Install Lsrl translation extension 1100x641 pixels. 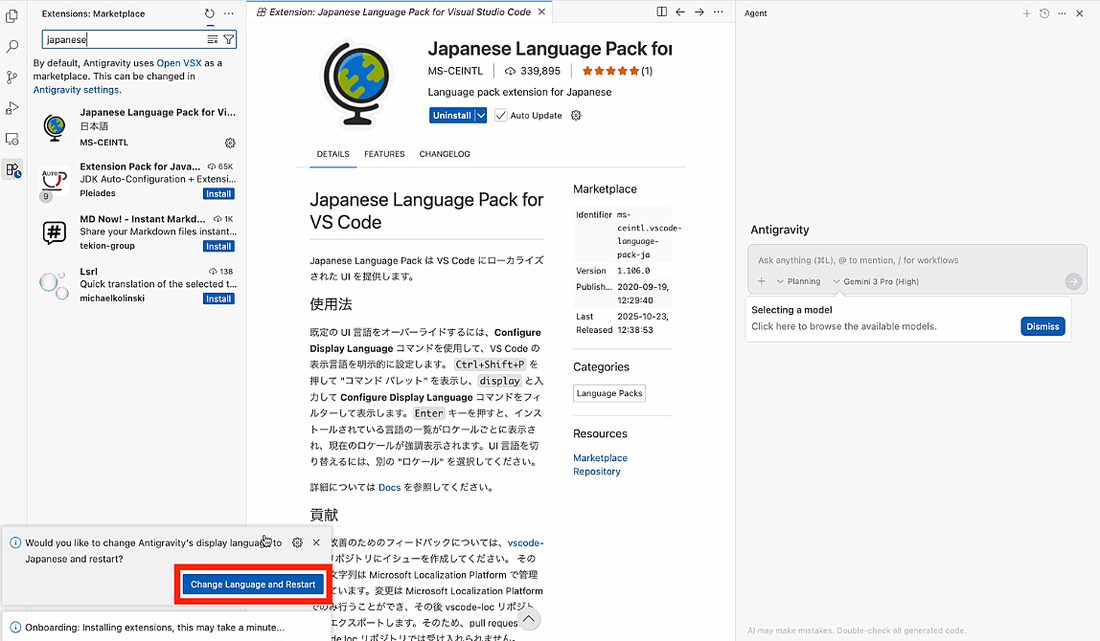219,299
